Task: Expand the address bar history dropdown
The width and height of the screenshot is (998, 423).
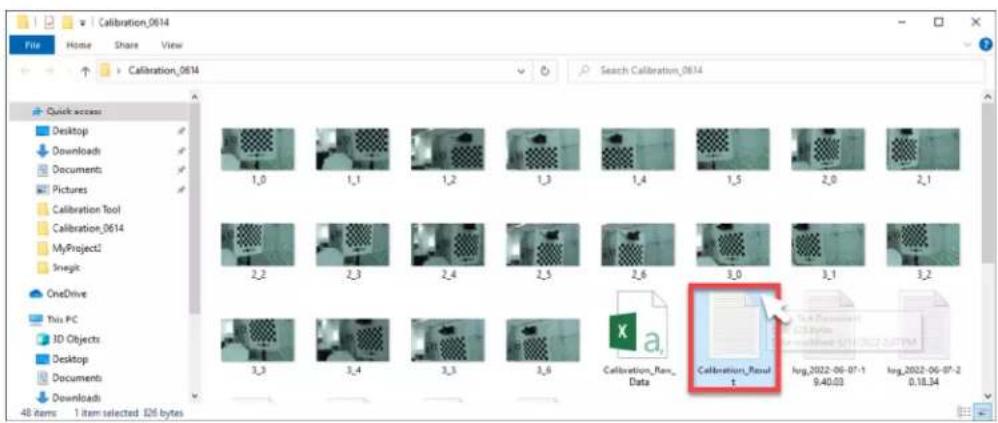Action: coord(523,71)
